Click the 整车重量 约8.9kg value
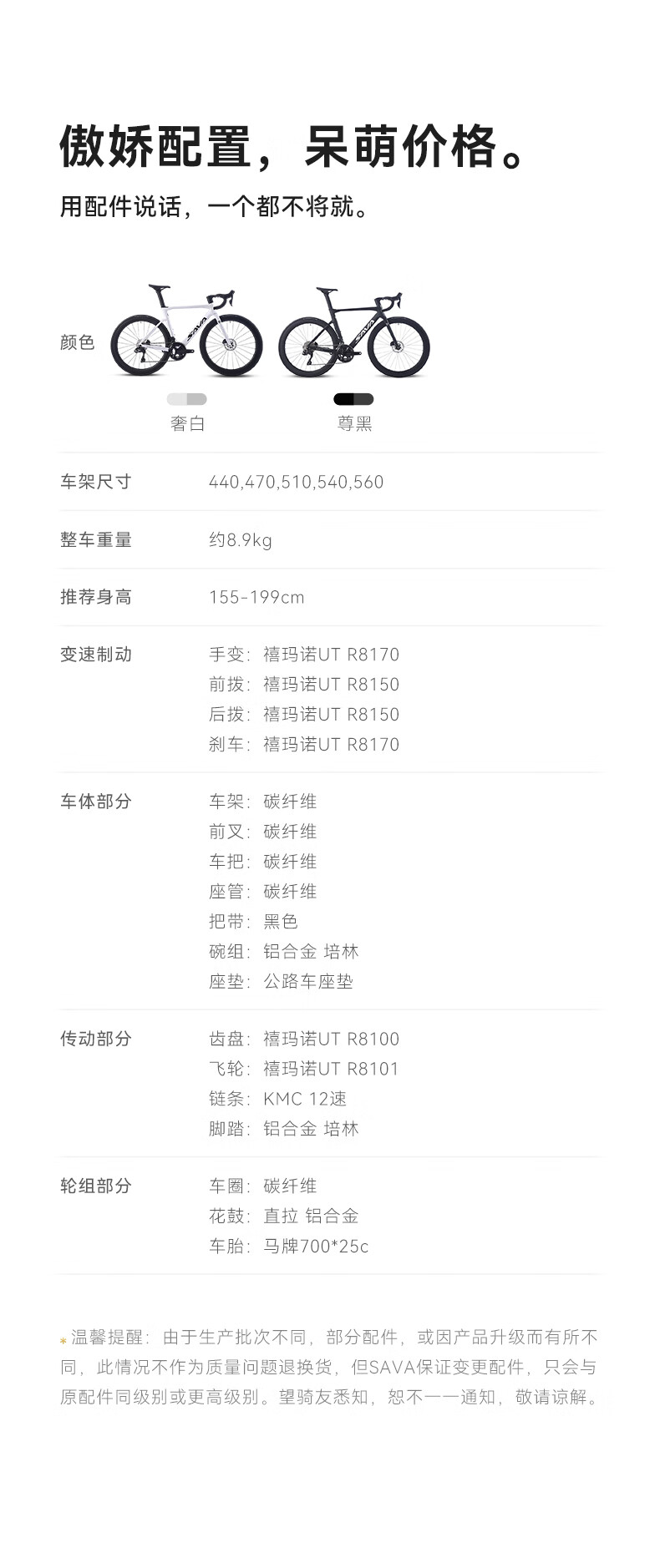This screenshot has width=660, height=1568. 240,540
